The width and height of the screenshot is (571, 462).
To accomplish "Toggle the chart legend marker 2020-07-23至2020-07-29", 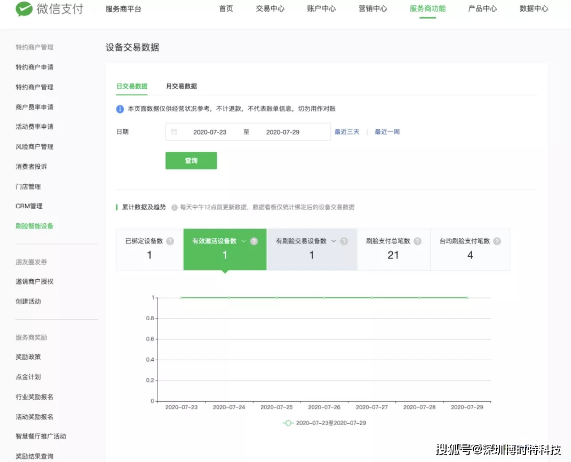I will pos(288,423).
